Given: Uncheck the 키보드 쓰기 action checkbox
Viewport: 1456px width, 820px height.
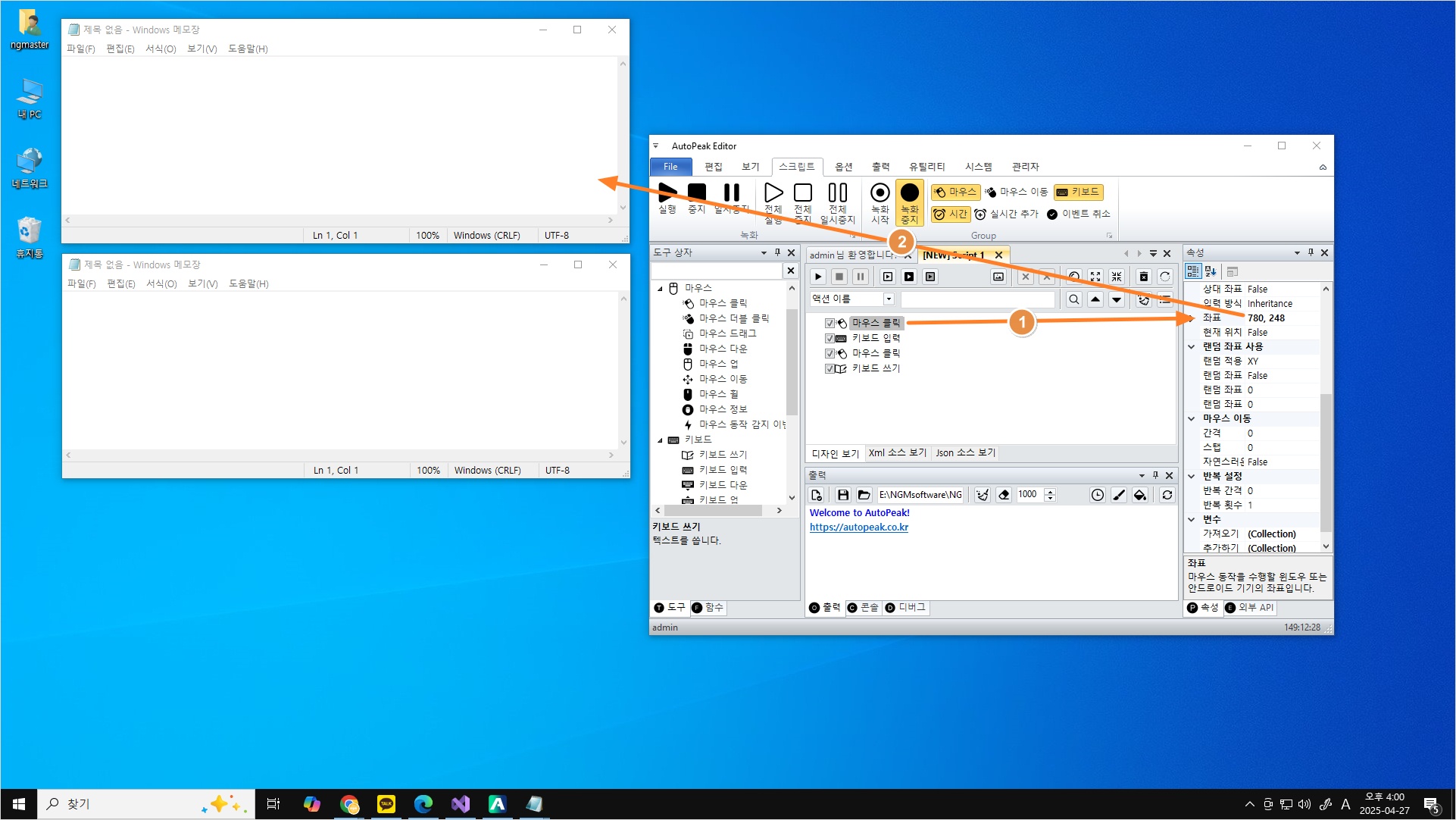Looking at the screenshot, I should click(830, 368).
